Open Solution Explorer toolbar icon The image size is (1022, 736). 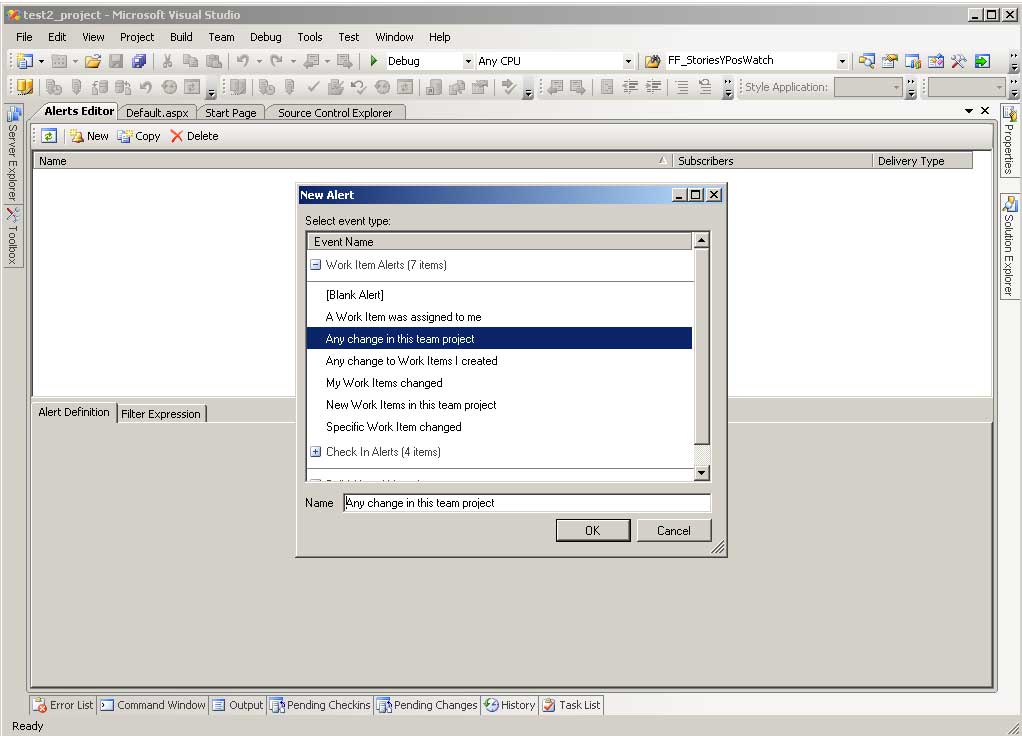click(x=866, y=61)
